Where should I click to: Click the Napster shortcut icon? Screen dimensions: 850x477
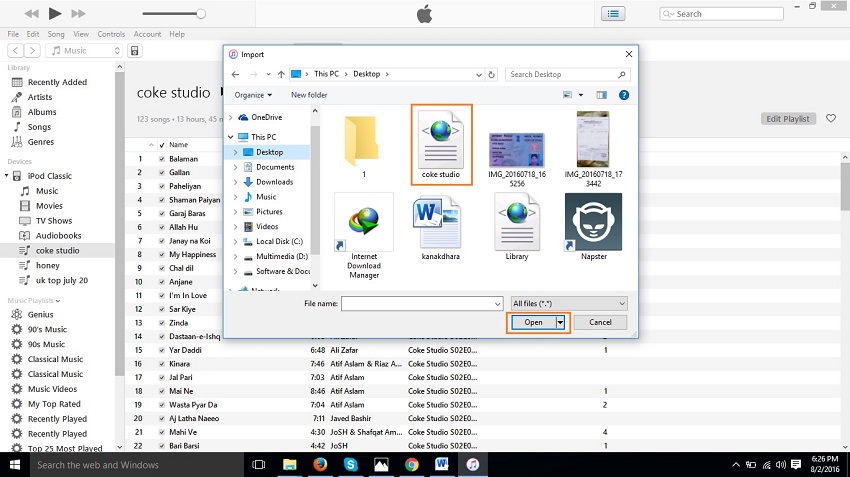593,222
